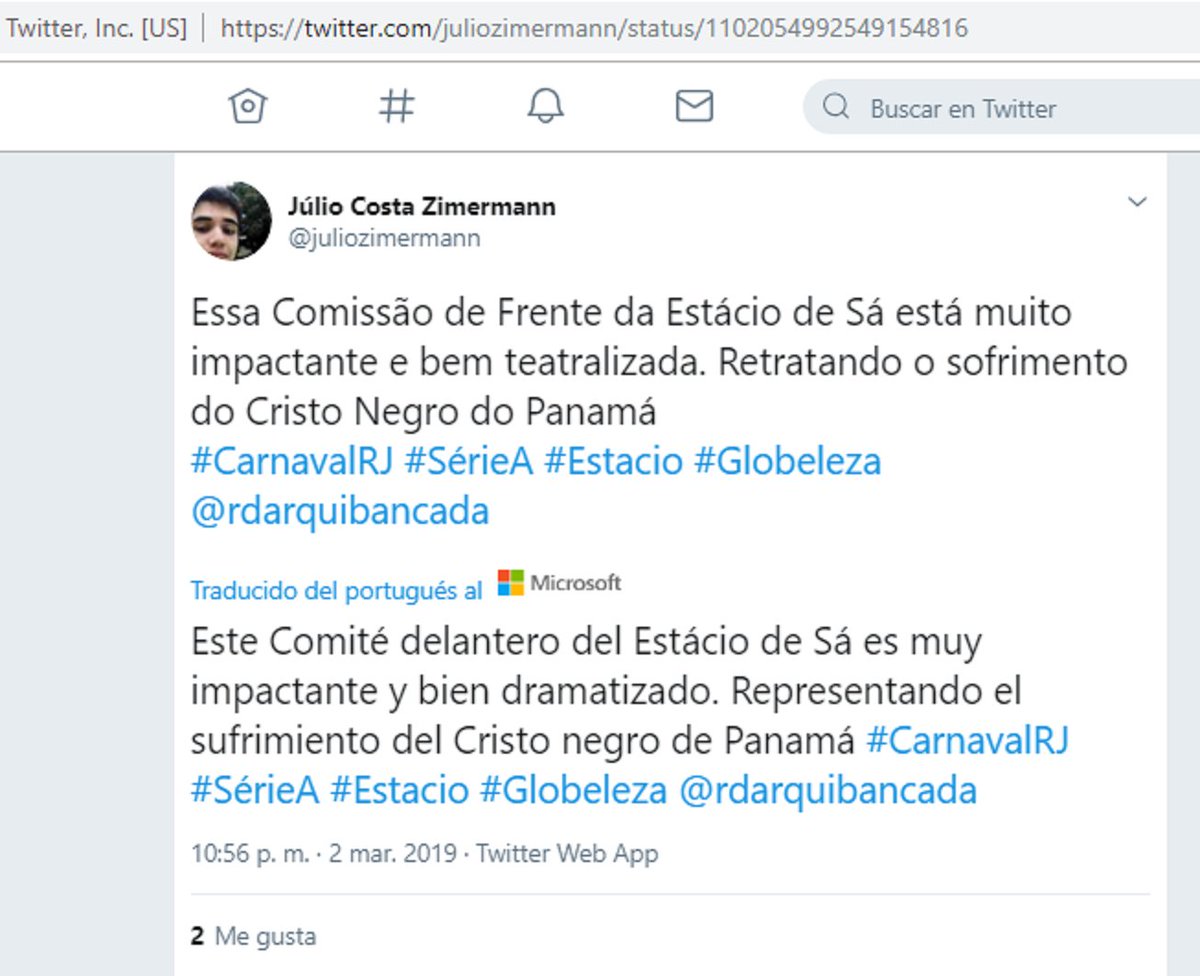Open the #Globeleza hashtag in original tweet
Image resolution: width=1200 pixels, height=976 pixels.
point(787,462)
